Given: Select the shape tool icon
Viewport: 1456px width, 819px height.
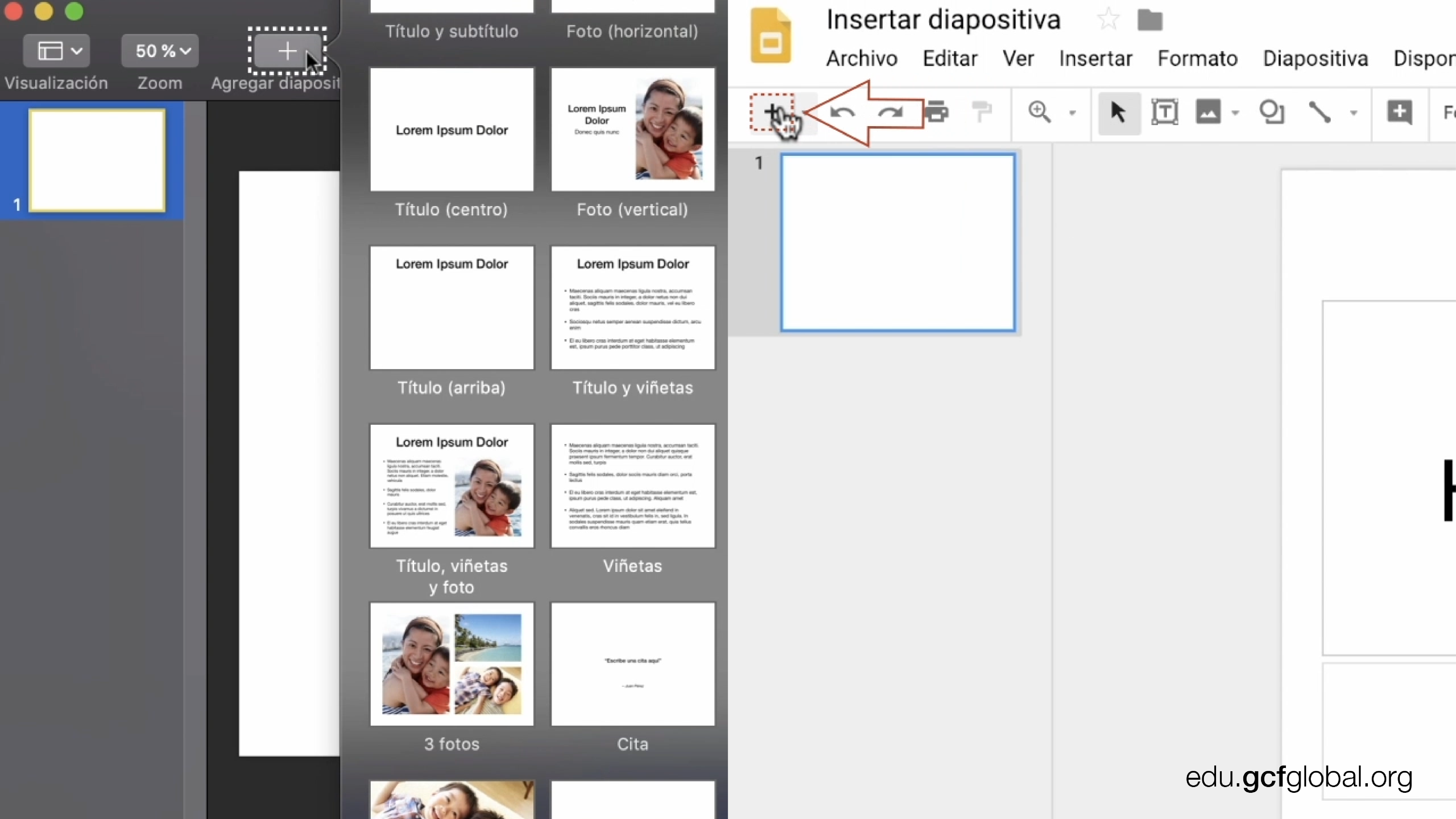Looking at the screenshot, I should pos(1272,112).
